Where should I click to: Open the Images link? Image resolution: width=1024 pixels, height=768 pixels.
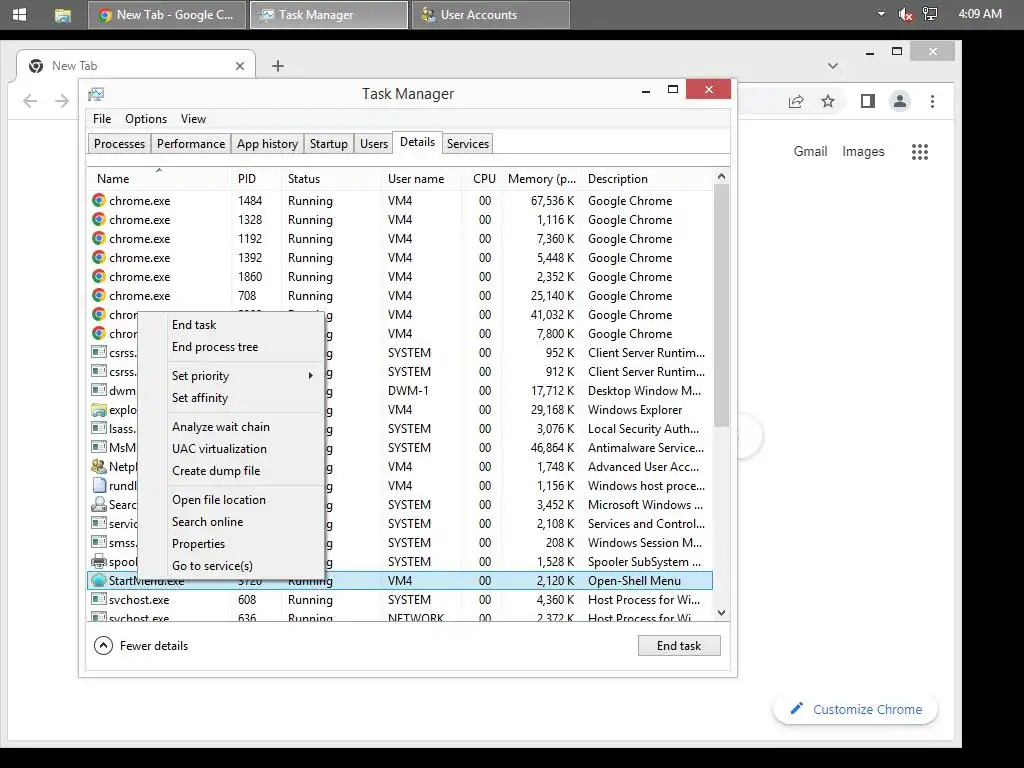[x=863, y=152]
